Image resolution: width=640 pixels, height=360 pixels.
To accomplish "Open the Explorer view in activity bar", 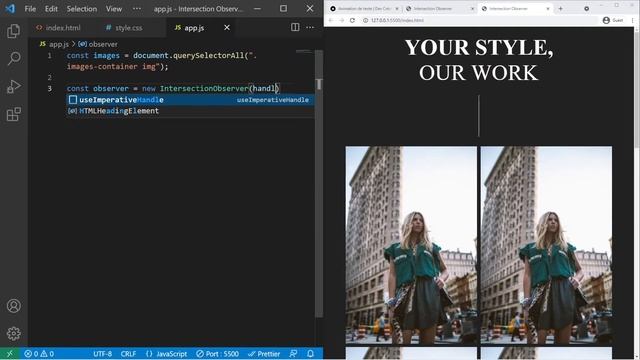I will click(13, 31).
